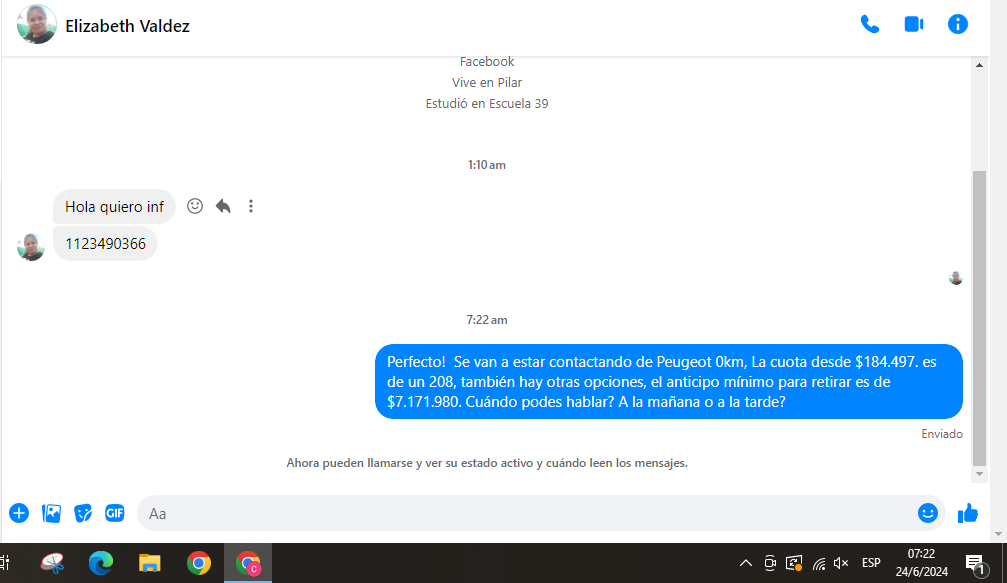1007x583 pixels.
Task: Start a voice call with Elizabeth Valdez
Action: click(x=869, y=25)
